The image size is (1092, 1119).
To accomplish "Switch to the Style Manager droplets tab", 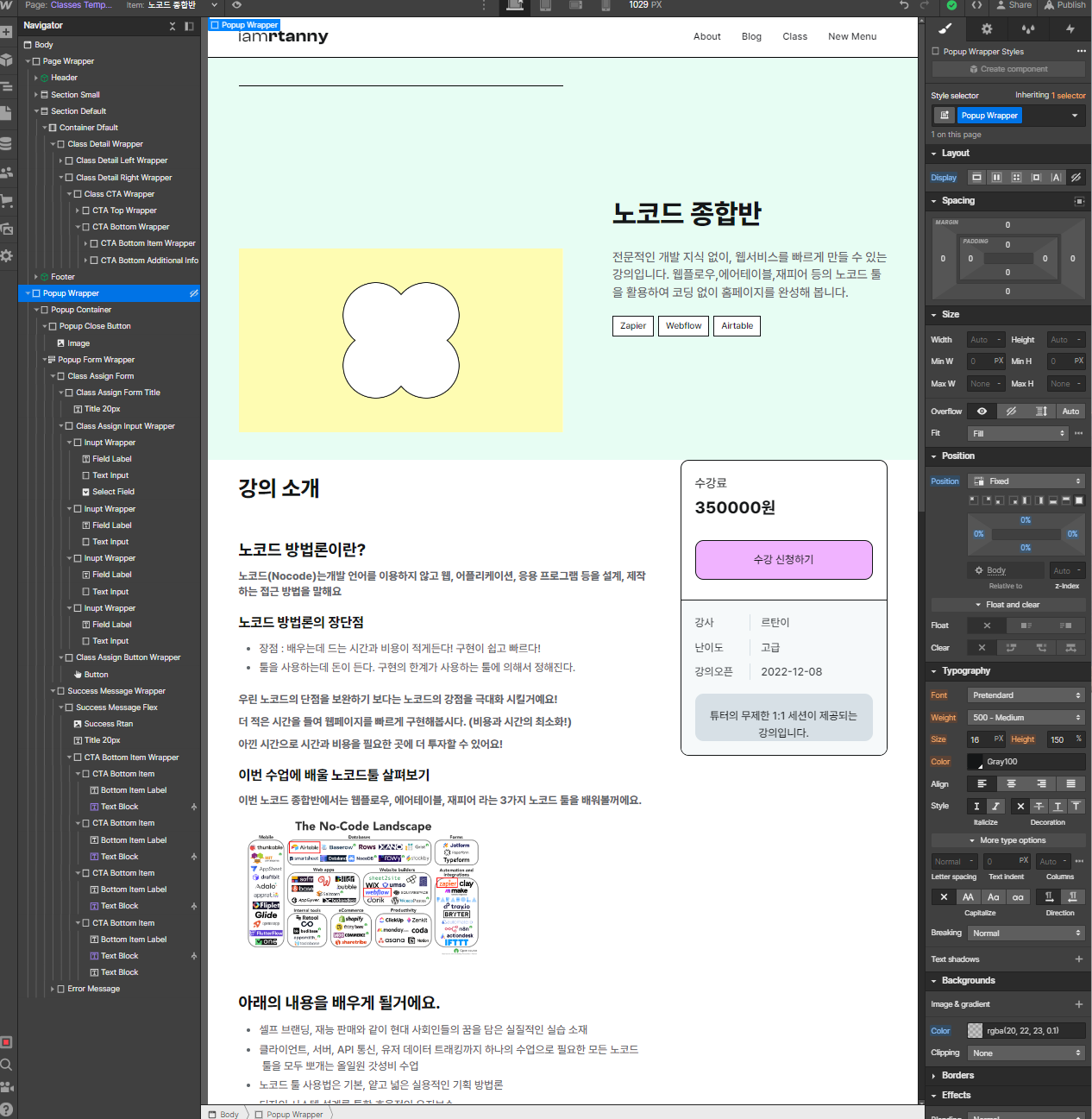I will (x=1028, y=28).
